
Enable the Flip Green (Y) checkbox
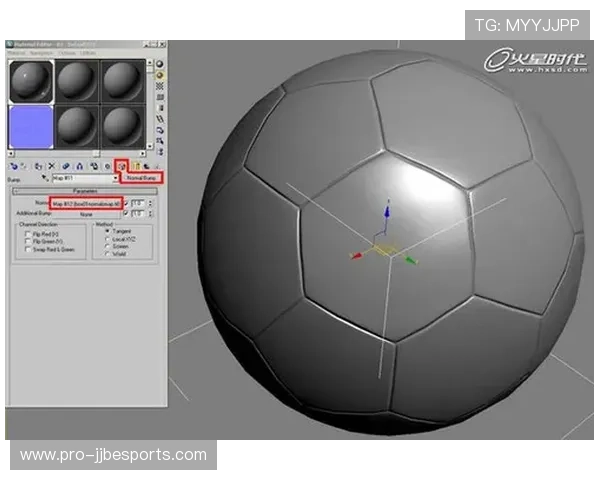coord(28,241)
